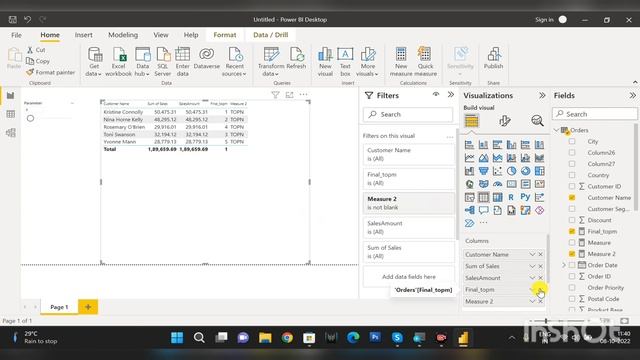Select the Pie chart visual
Image resolution: width=640 pixels, height=360 pixels.
511,171
